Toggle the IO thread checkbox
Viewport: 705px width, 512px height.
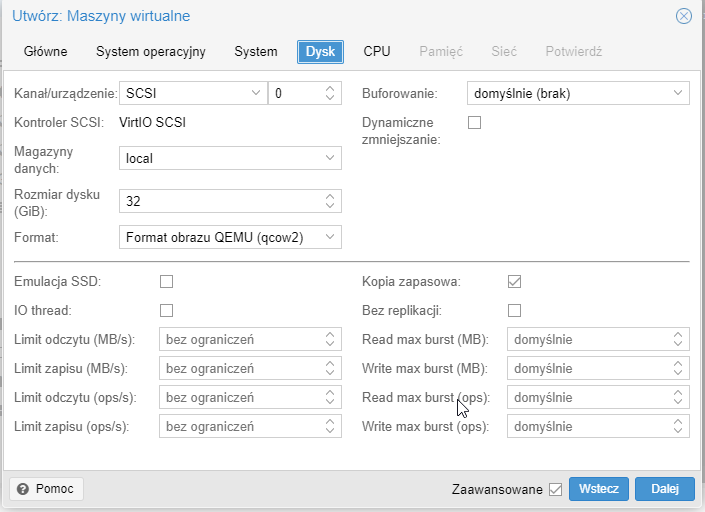(x=167, y=310)
